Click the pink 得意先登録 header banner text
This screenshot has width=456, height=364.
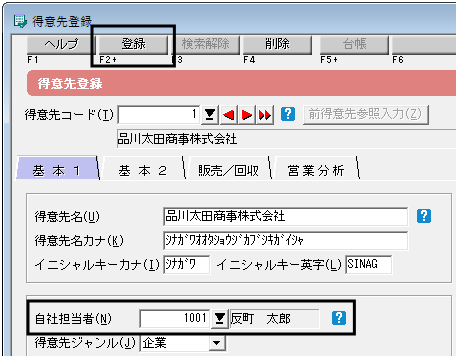tap(70, 84)
